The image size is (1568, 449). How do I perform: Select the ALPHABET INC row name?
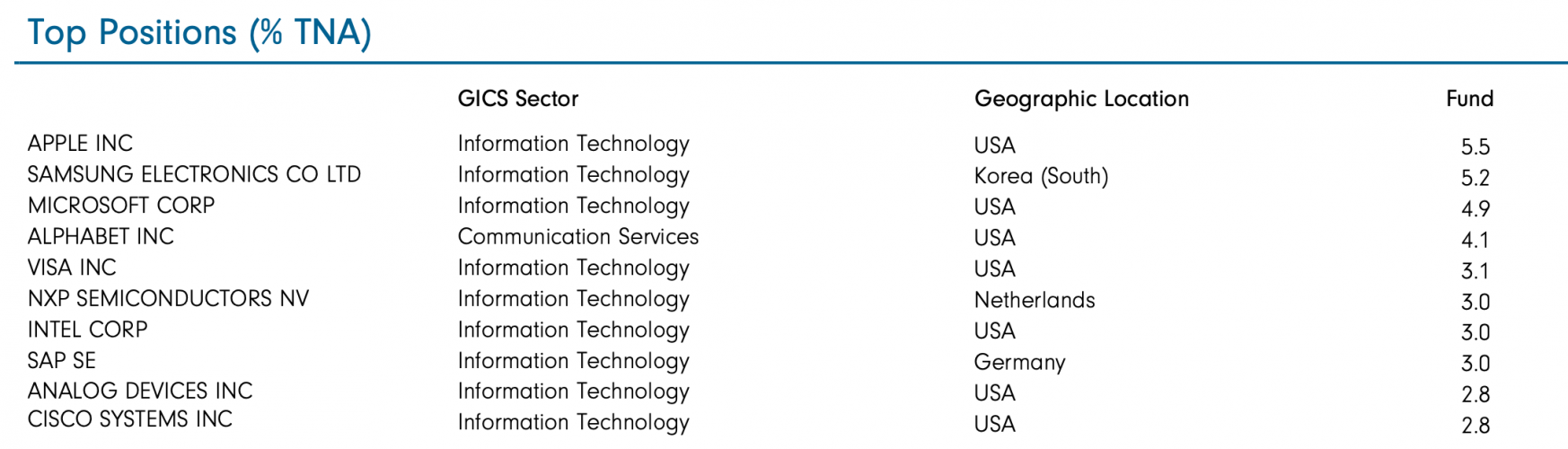point(101,236)
